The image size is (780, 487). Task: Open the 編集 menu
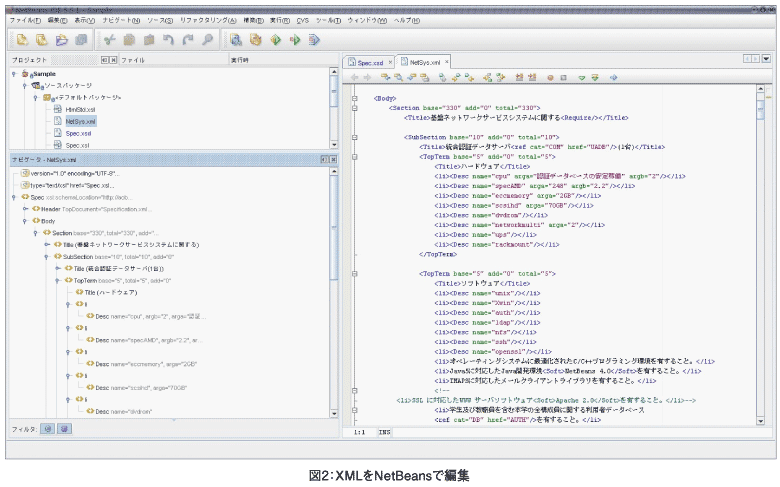click(x=57, y=20)
